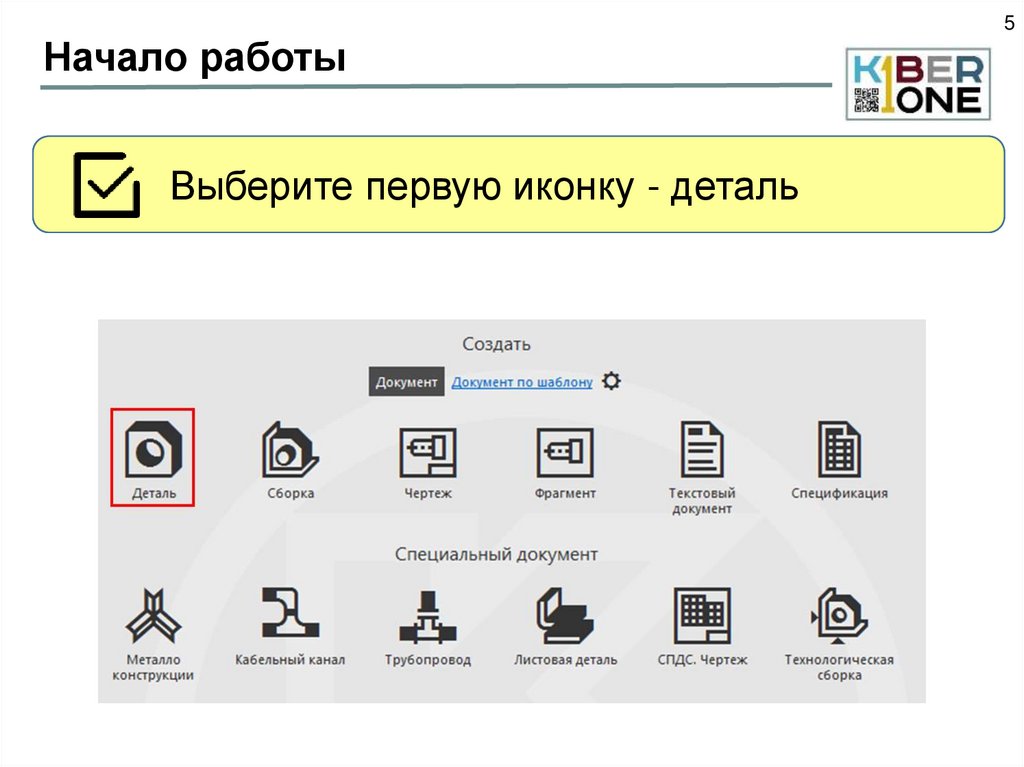Open settings via the gear icon
This screenshot has width=1024, height=767.
point(611,381)
